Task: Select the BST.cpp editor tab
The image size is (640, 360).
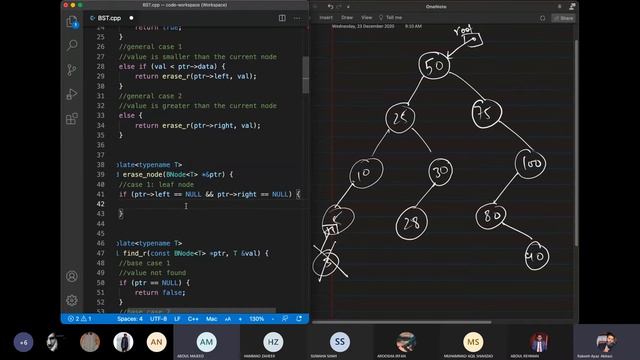Action: coord(109,18)
